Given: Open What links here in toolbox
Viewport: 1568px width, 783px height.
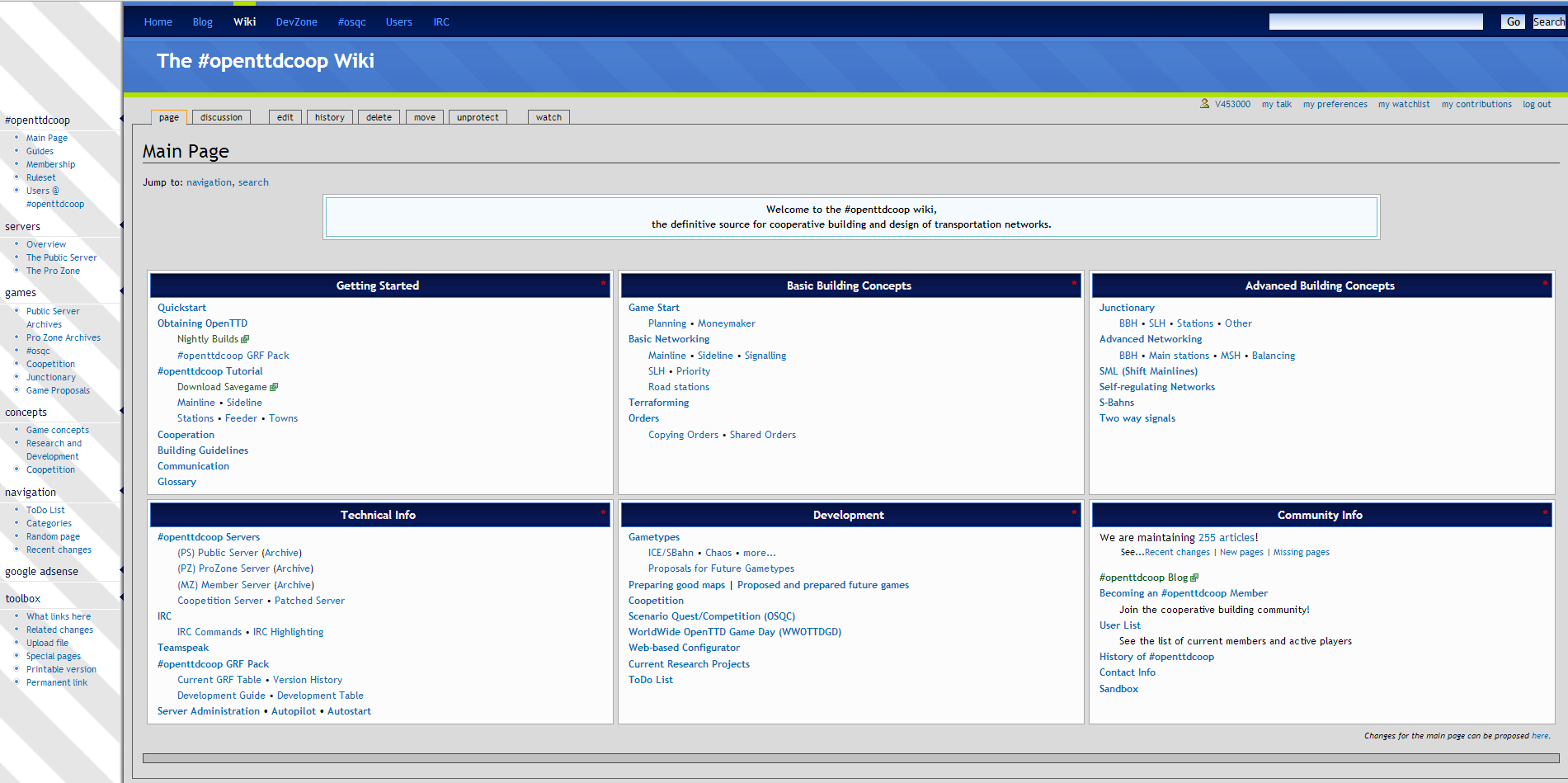Looking at the screenshot, I should 59,616.
